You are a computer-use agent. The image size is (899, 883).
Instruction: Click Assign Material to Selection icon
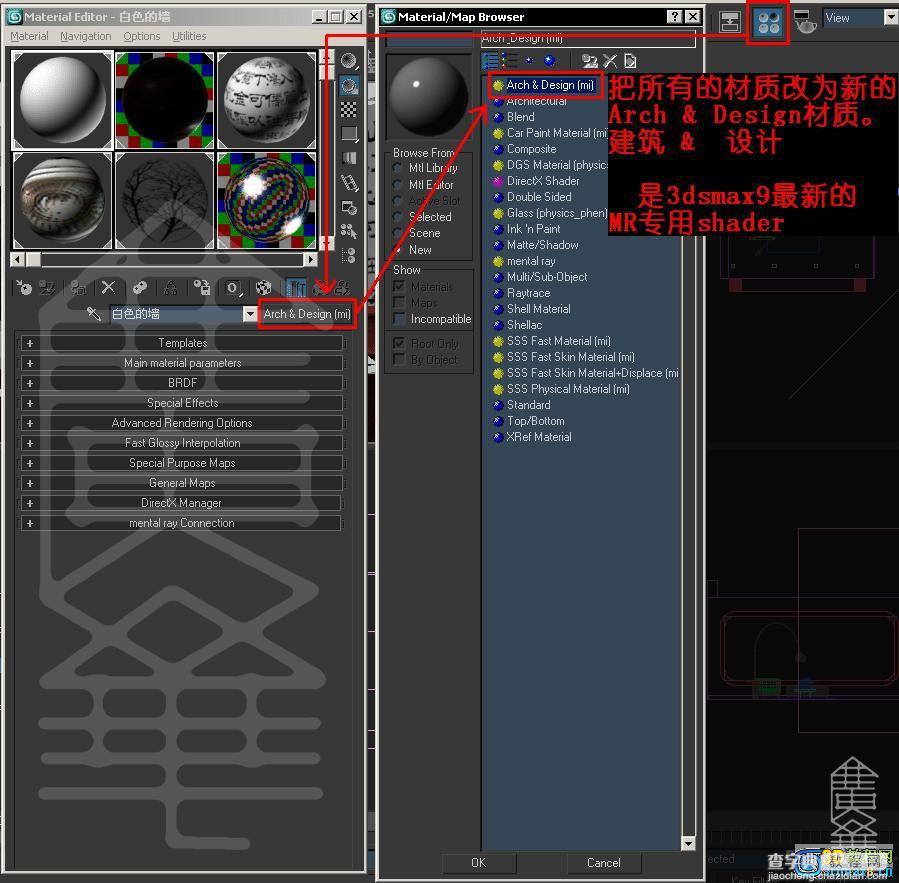[x=77, y=287]
